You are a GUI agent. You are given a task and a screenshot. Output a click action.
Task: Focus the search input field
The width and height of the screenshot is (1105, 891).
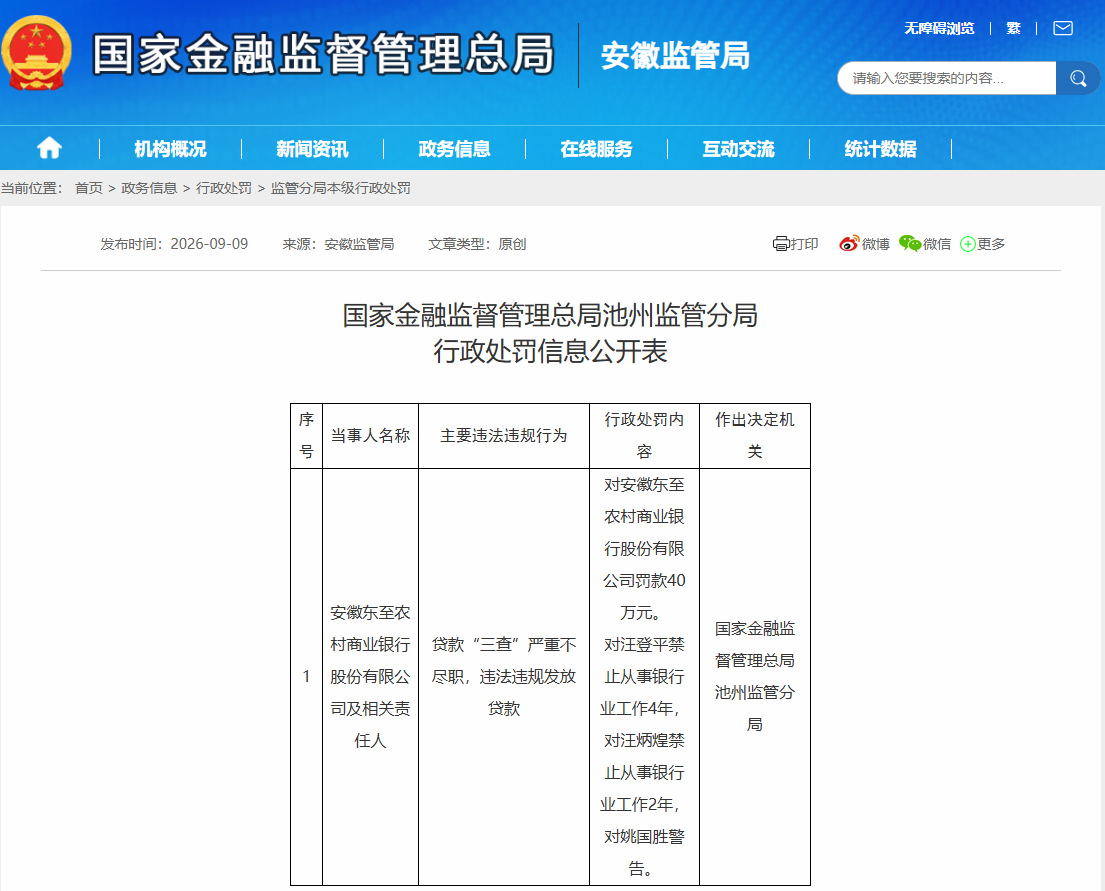pyautogui.click(x=946, y=78)
